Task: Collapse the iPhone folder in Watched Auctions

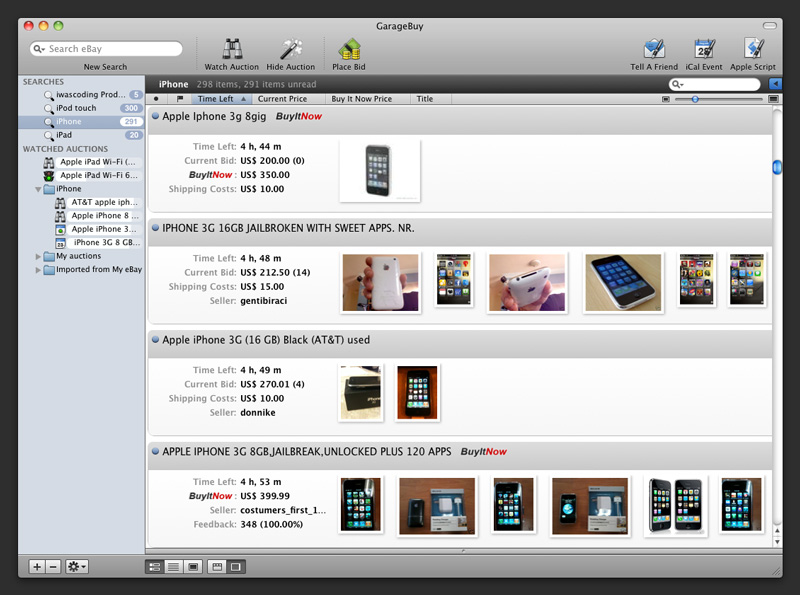Action: (38, 189)
